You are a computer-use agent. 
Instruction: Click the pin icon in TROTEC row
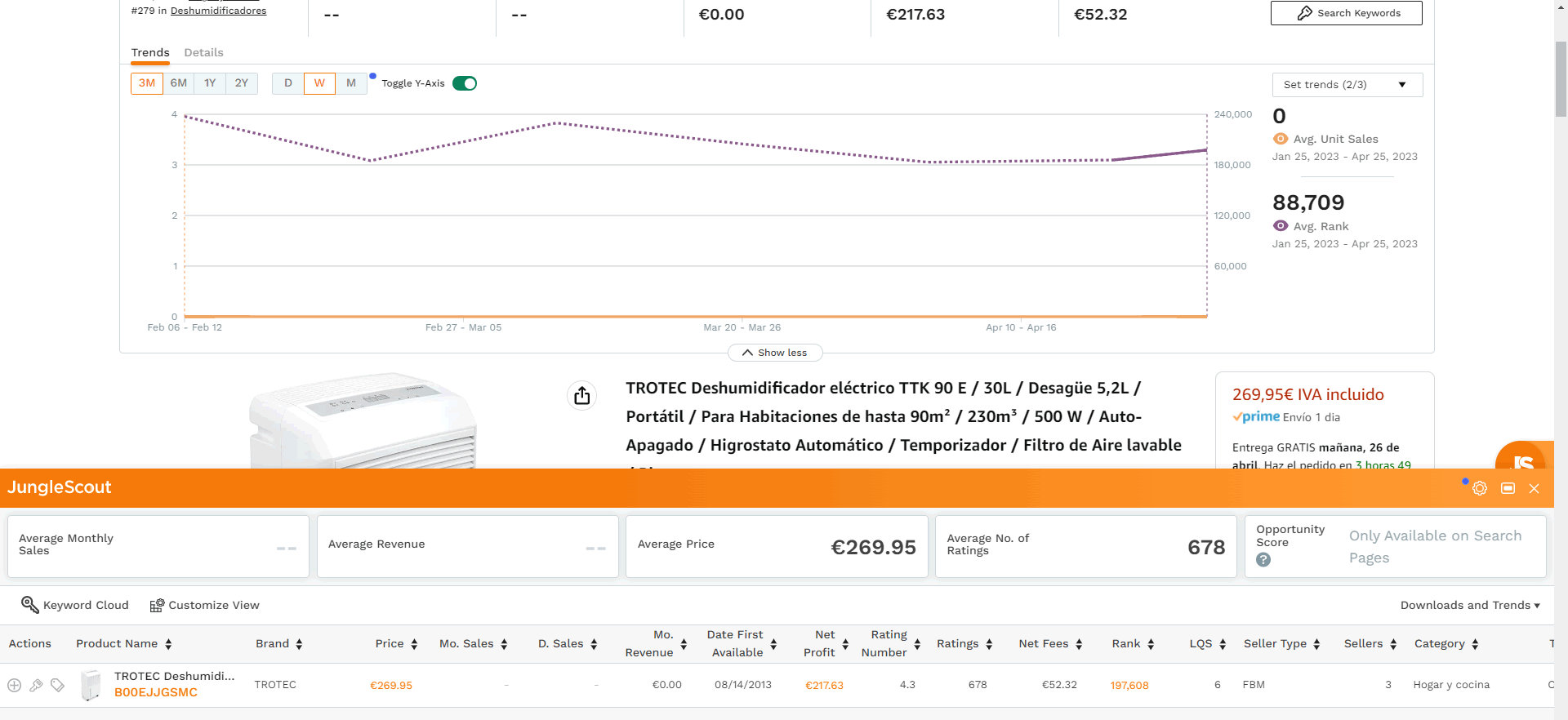(36, 685)
